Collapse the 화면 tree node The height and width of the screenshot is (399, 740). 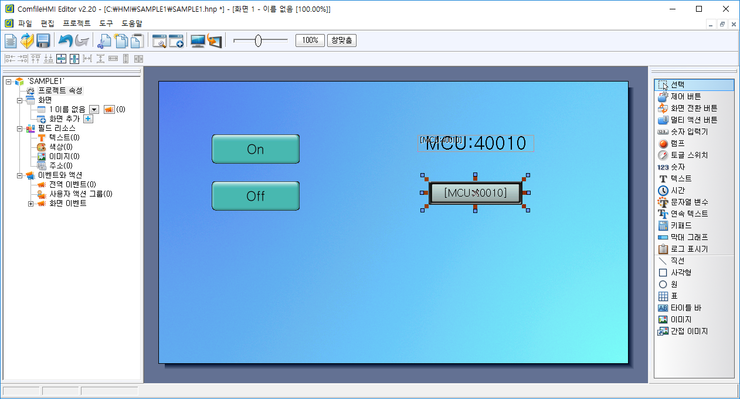19,100
